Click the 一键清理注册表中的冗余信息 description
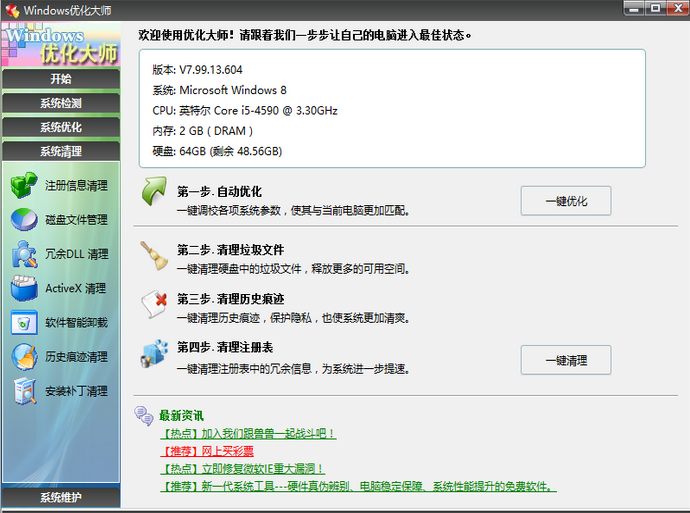This screenshot has width=690, height=513. click(x=293, y=369)
